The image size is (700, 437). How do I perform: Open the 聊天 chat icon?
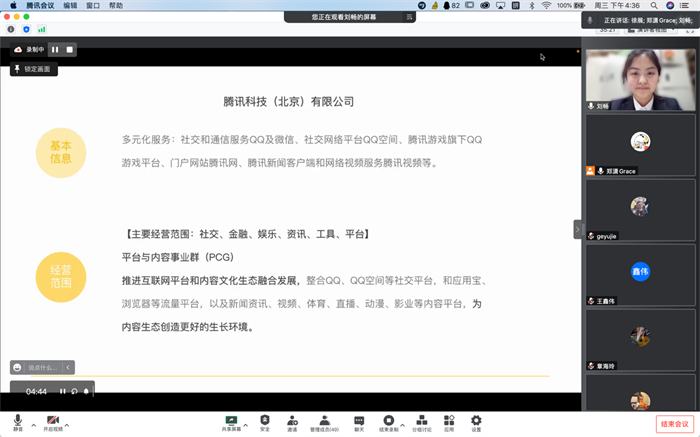[x=359, y=421]
